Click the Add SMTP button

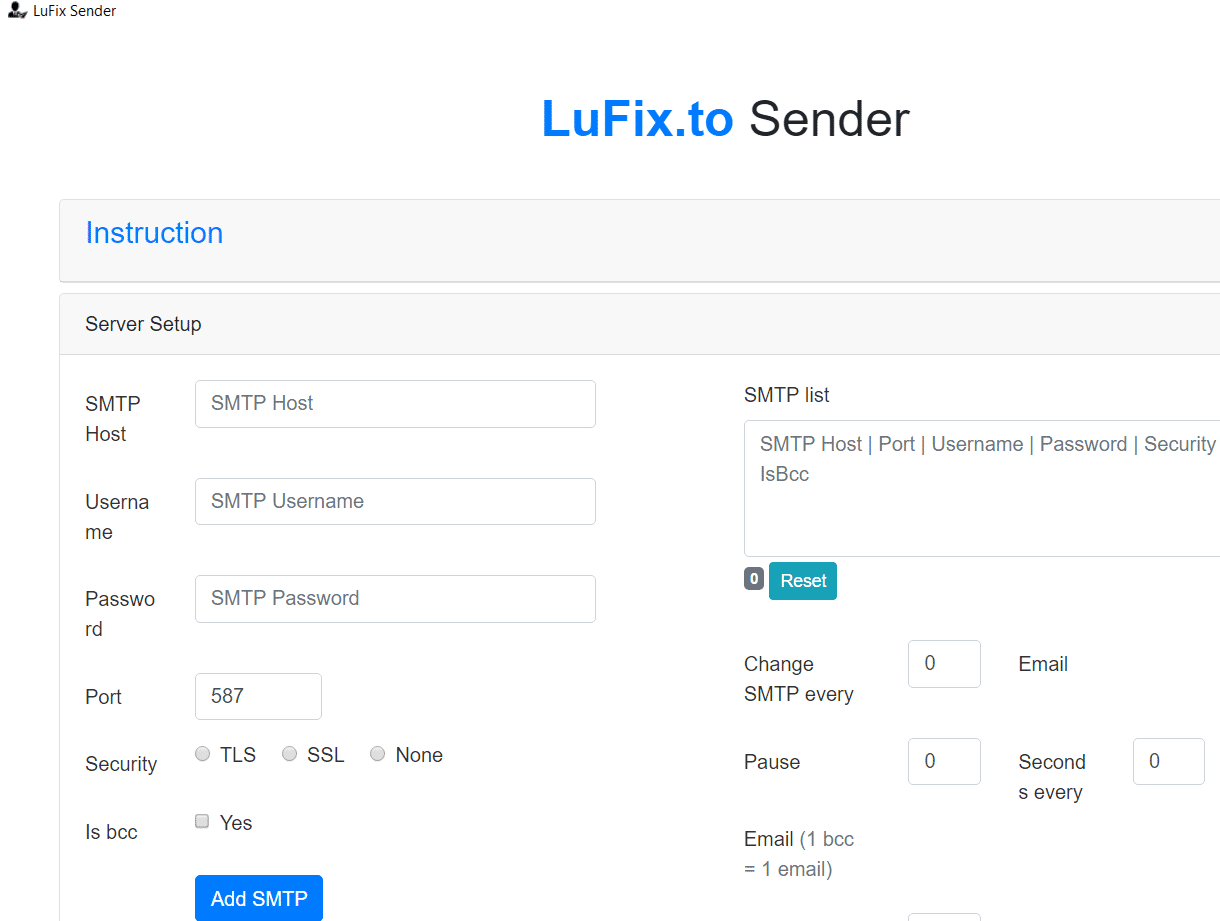tap(258, 897)
